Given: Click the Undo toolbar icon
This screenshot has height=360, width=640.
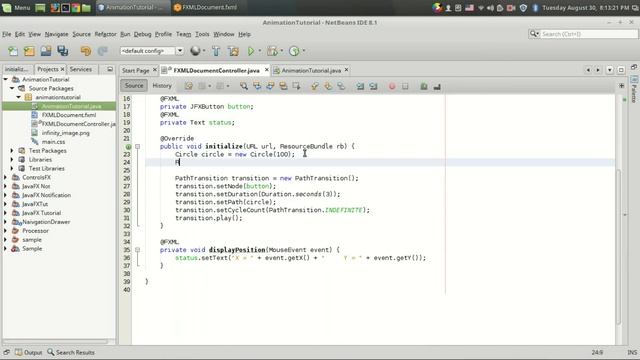Looking at the screenshot, I should [86, 51].
